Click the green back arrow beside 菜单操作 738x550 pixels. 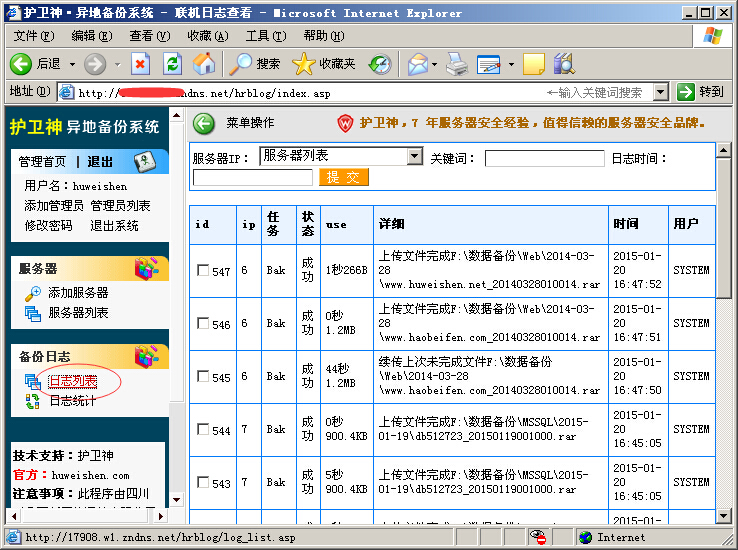click(204, 124)
